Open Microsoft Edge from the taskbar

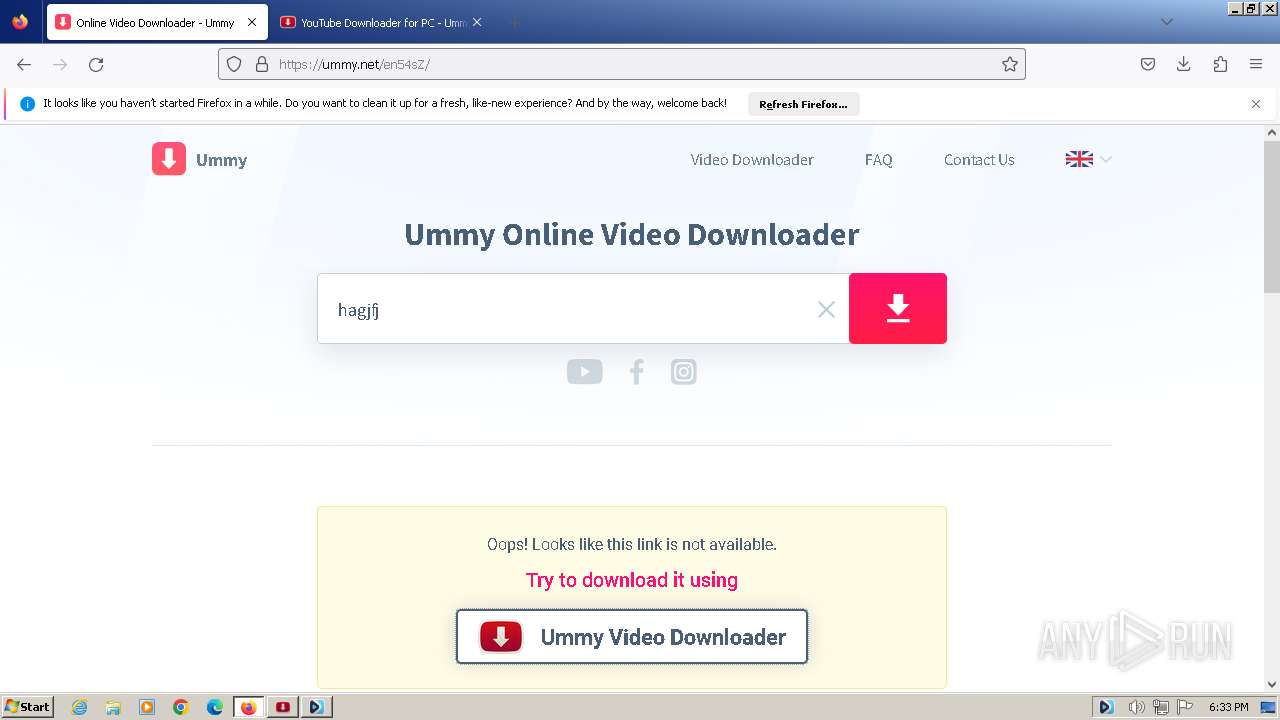215,707
